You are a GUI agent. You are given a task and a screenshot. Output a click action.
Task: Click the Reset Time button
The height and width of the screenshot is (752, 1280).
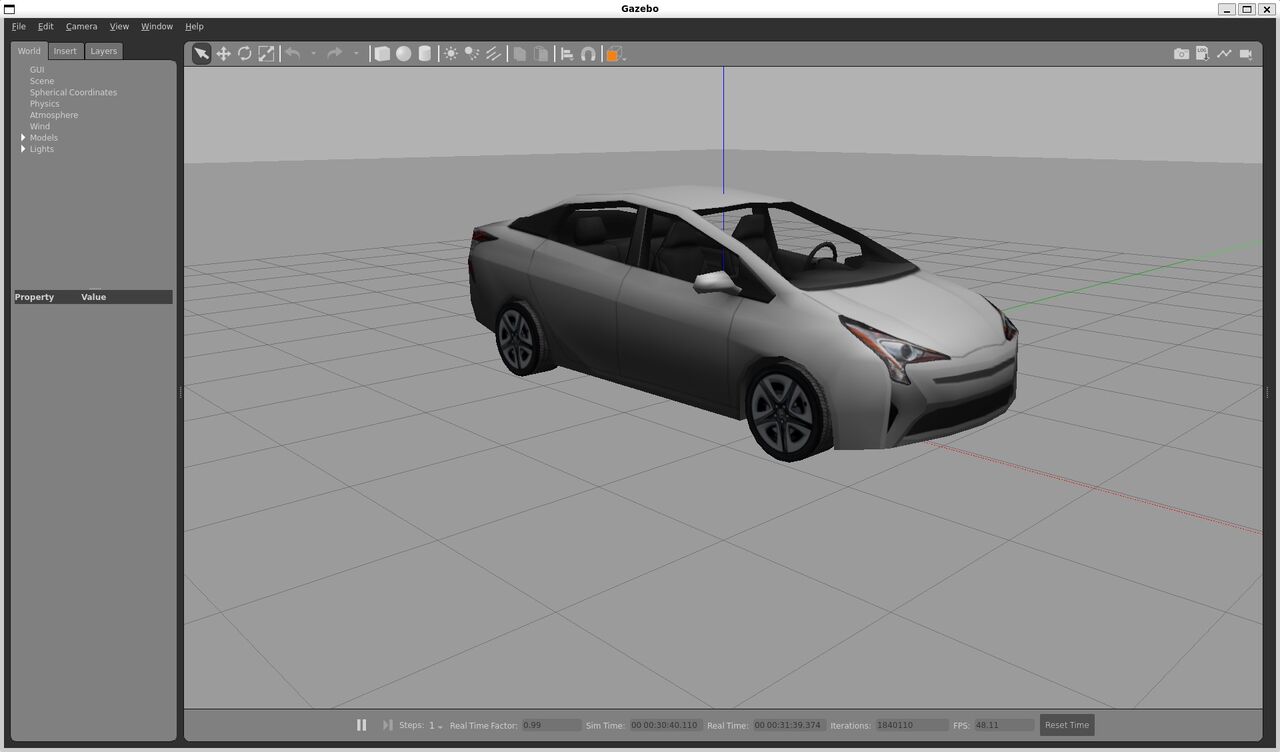1067,725
